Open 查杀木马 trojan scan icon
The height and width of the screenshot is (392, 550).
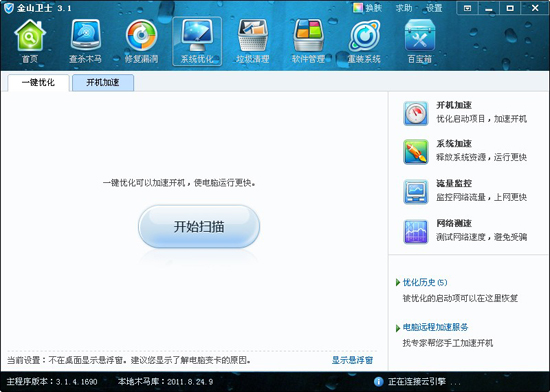tap(86, 35)
